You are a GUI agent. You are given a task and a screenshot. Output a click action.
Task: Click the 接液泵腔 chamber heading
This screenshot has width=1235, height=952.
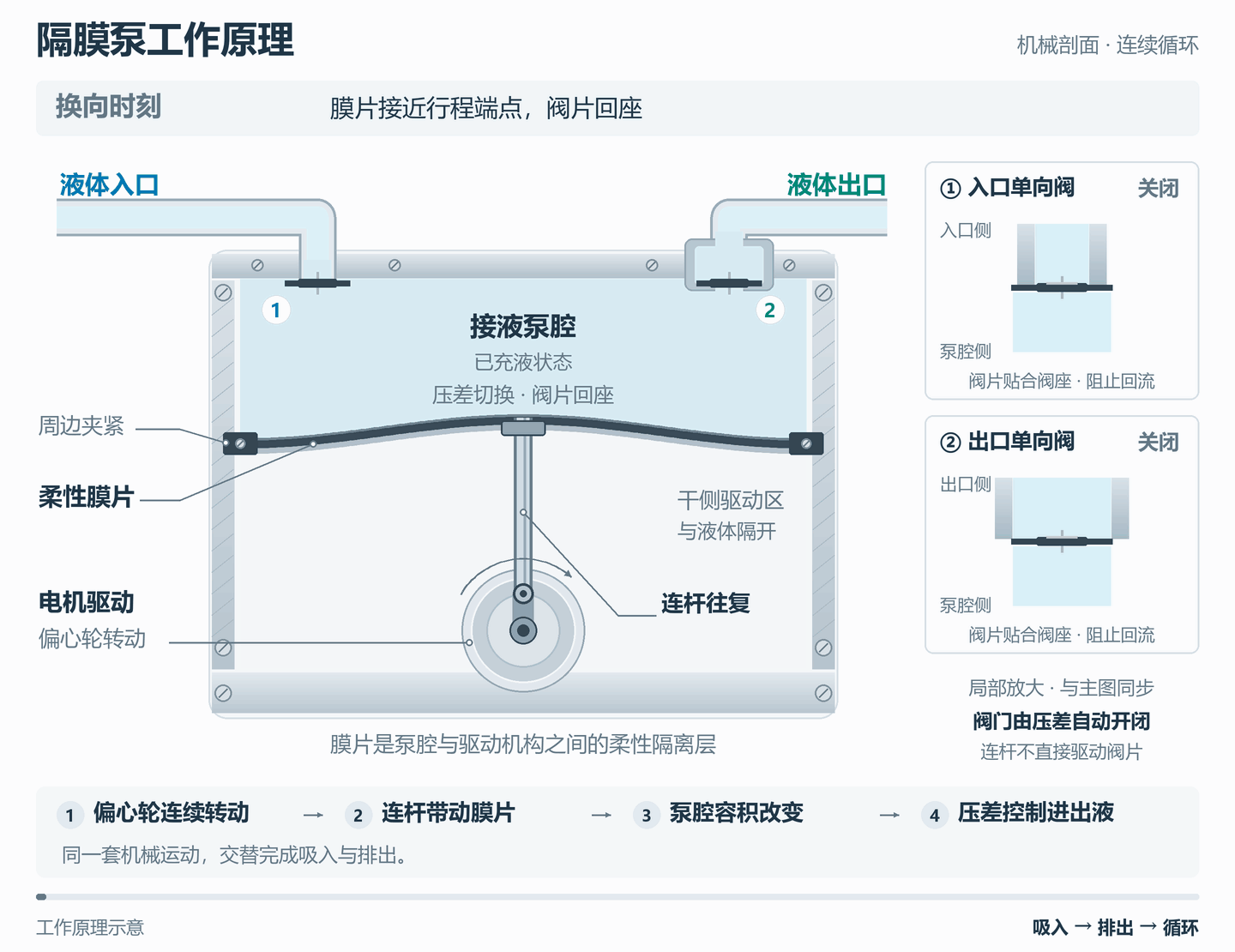tap(523, 326)
